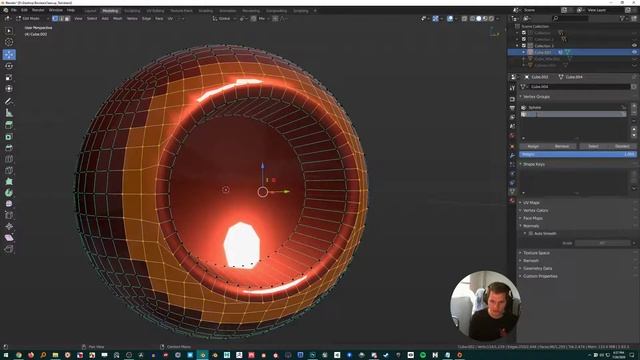Open the Edit Mode dropdown
The height and width of the screenshot is (360, 640).
pyautogui.click(x=32, y=18)
